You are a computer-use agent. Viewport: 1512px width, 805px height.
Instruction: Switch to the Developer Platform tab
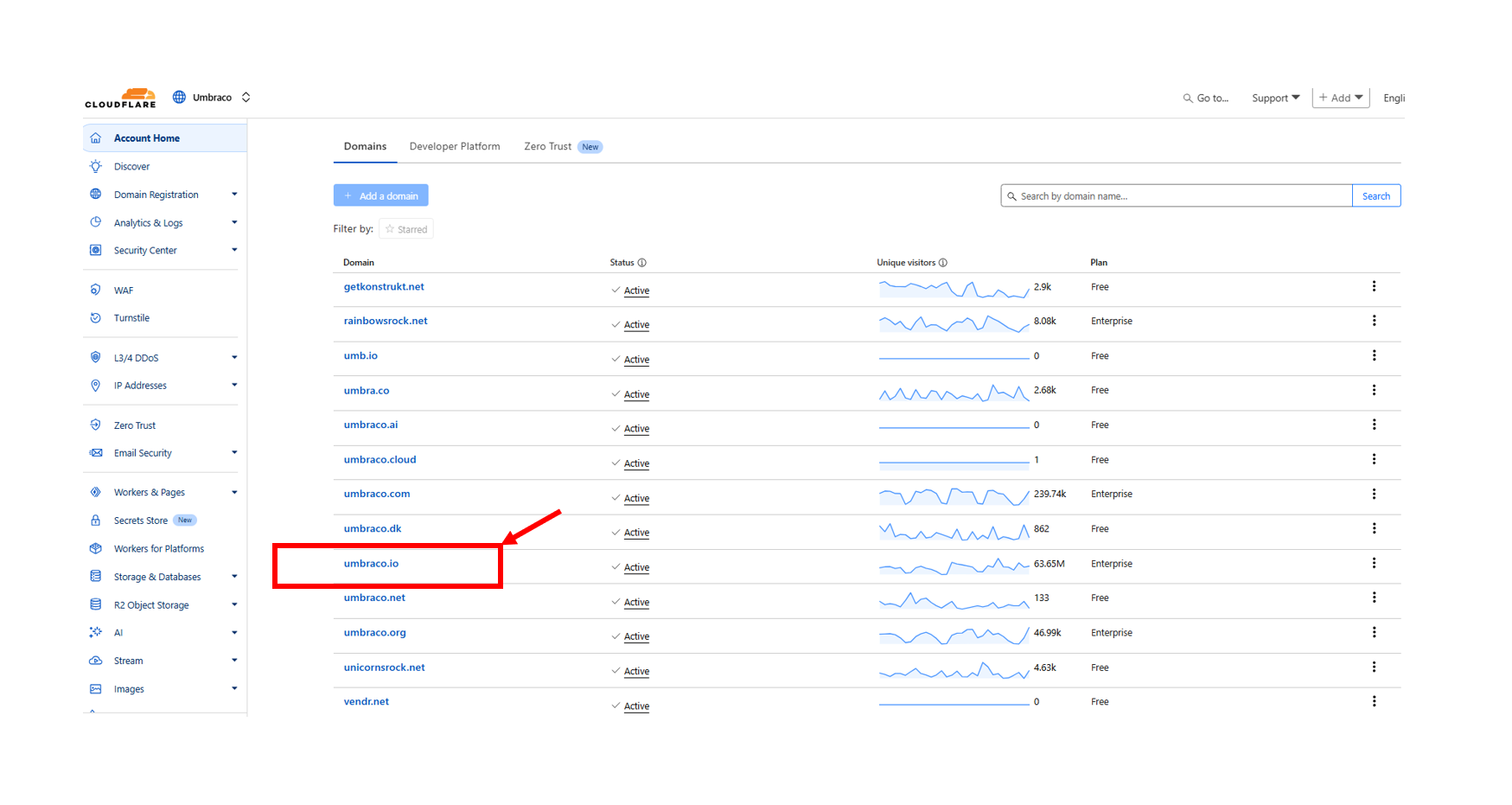(x=455, y=147)
